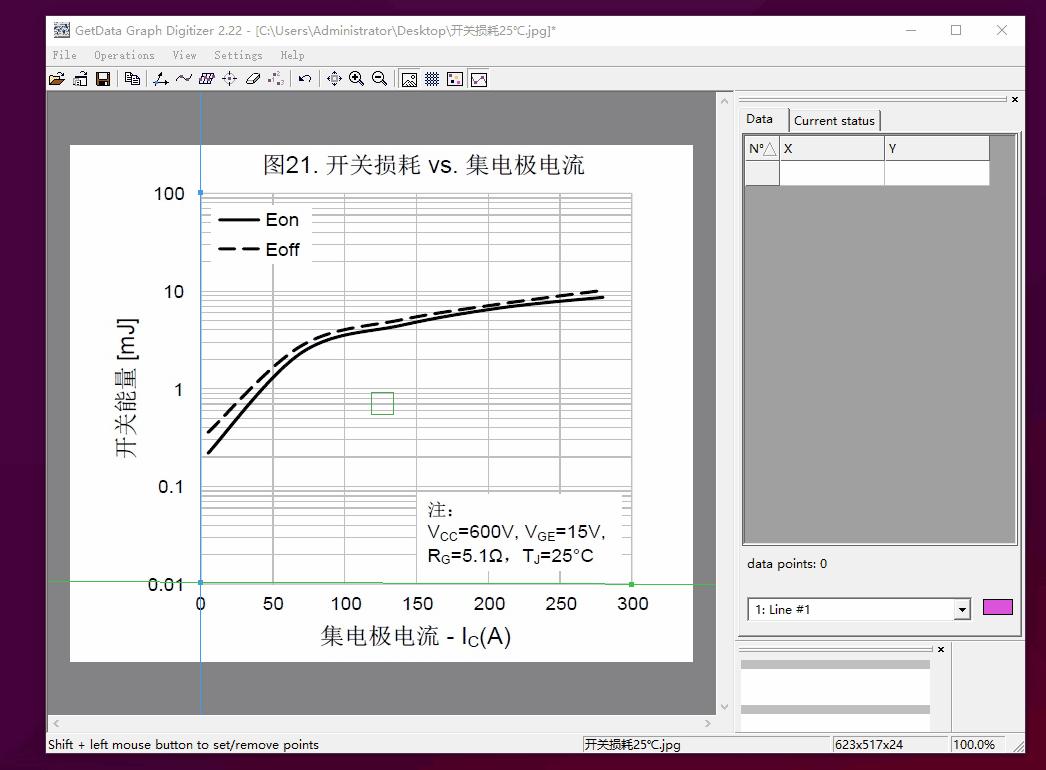Click the horizontal scrollbar left arrow
1046x770 pixels.
click(x=56, y=723)
